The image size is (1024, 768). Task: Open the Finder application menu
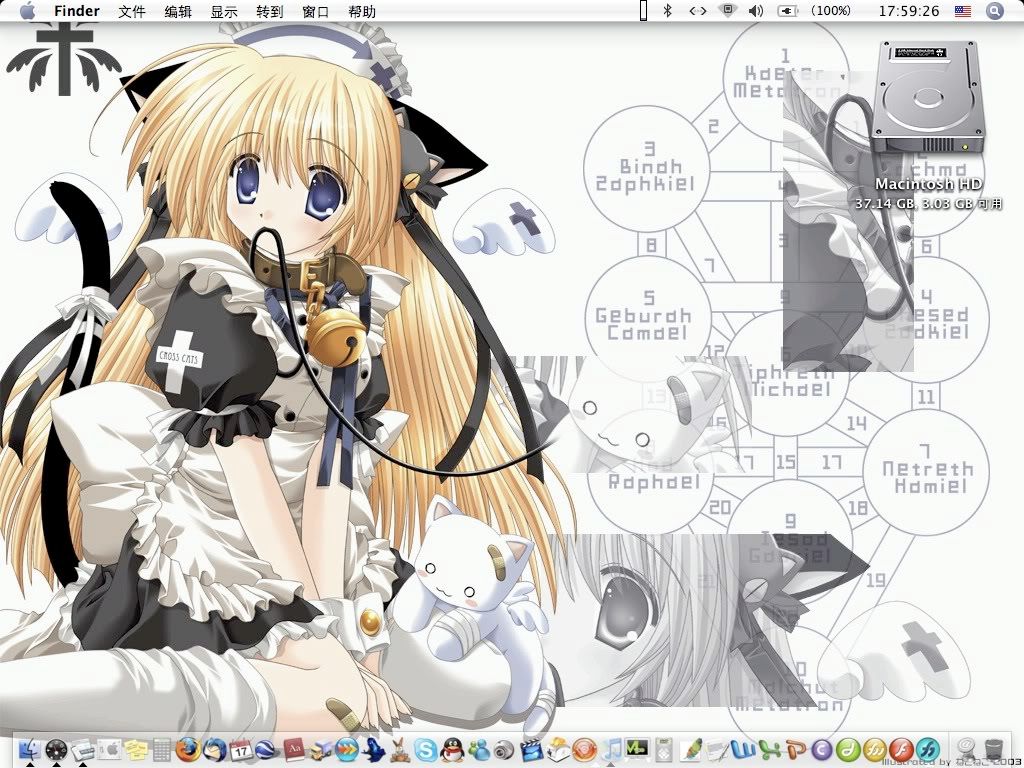click(77, 11)
